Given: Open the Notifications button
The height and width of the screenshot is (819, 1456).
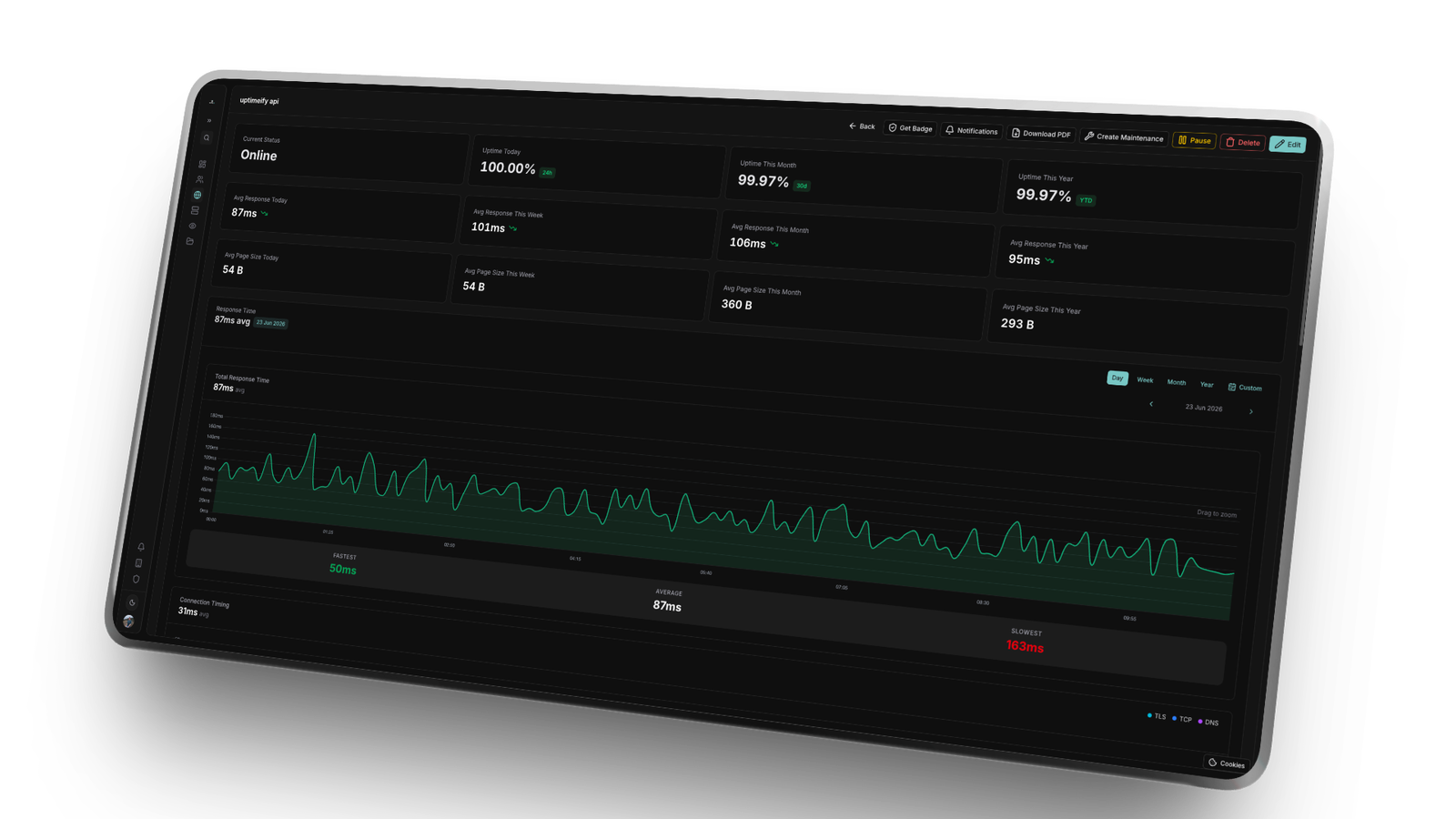Looking at the screenshot, I should click(x=972, y=131).
